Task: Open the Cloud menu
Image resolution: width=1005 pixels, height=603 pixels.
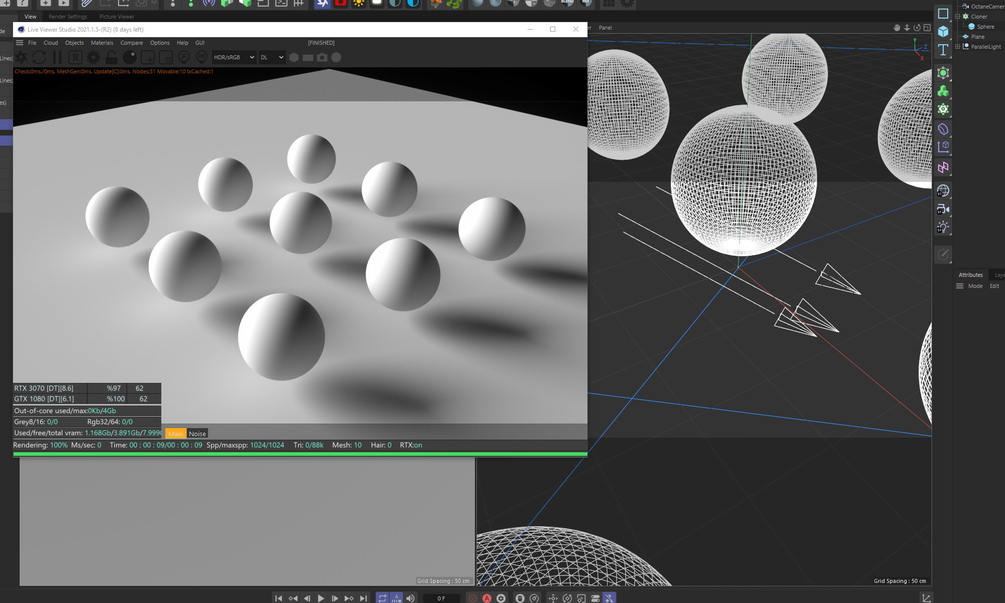Action: tap(51, 43)
